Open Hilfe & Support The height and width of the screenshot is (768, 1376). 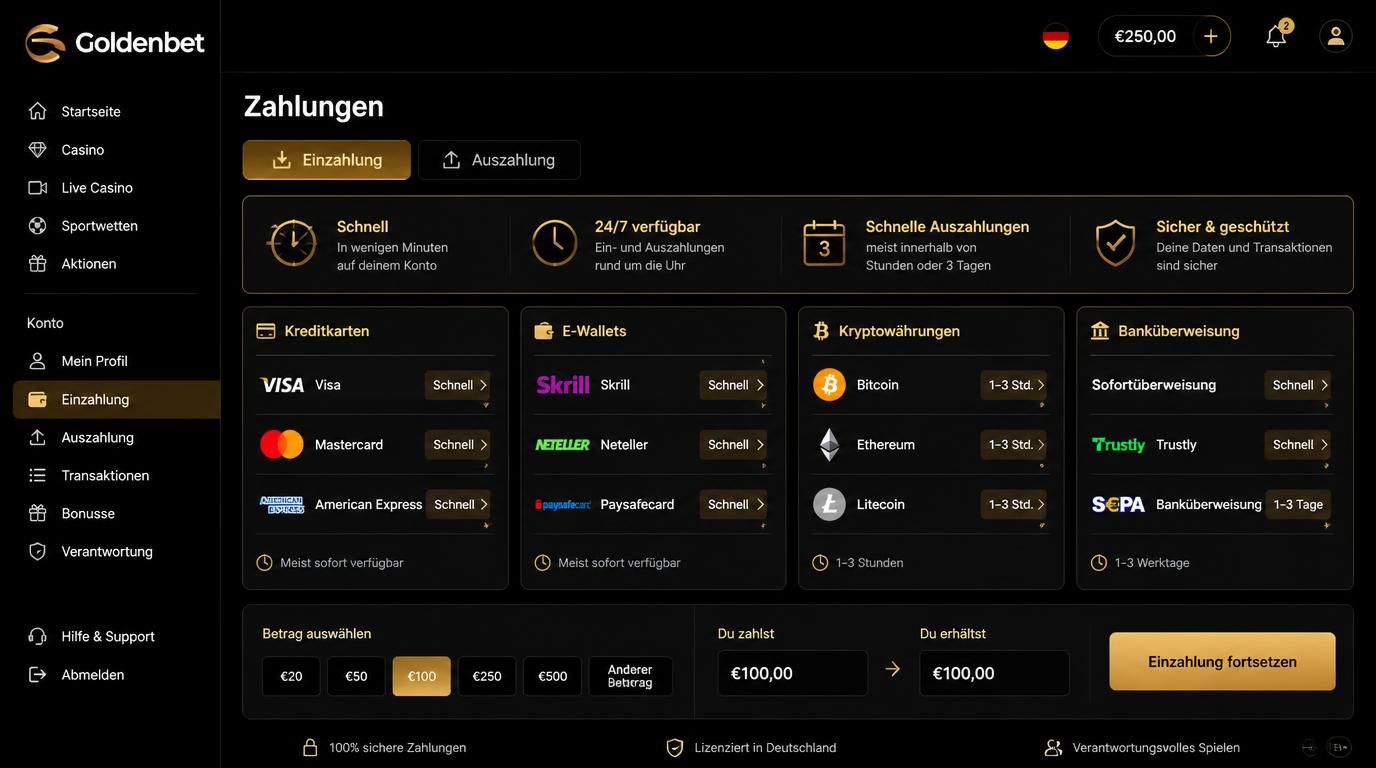pos(110,636)
